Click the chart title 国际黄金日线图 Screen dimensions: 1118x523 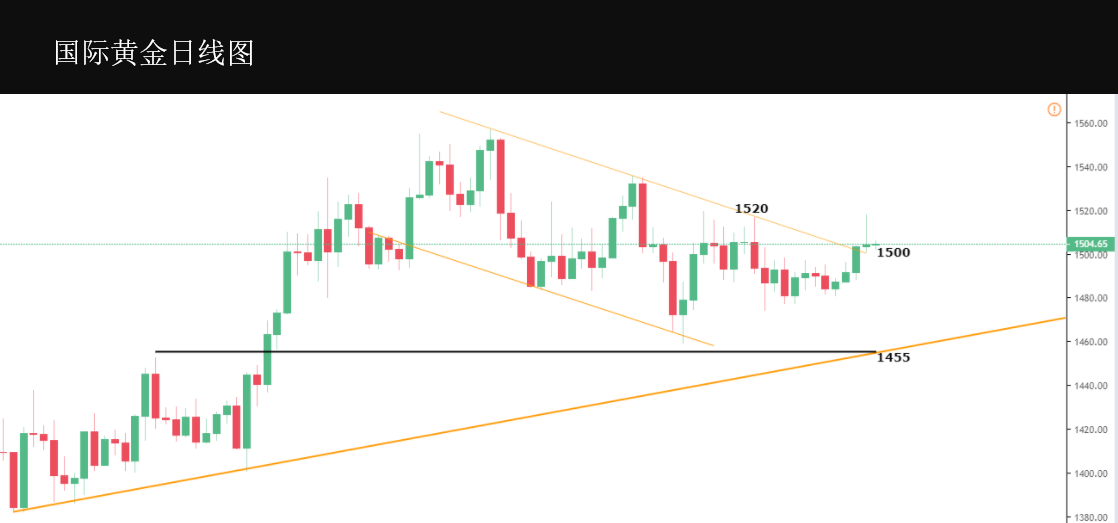[154, 53]
